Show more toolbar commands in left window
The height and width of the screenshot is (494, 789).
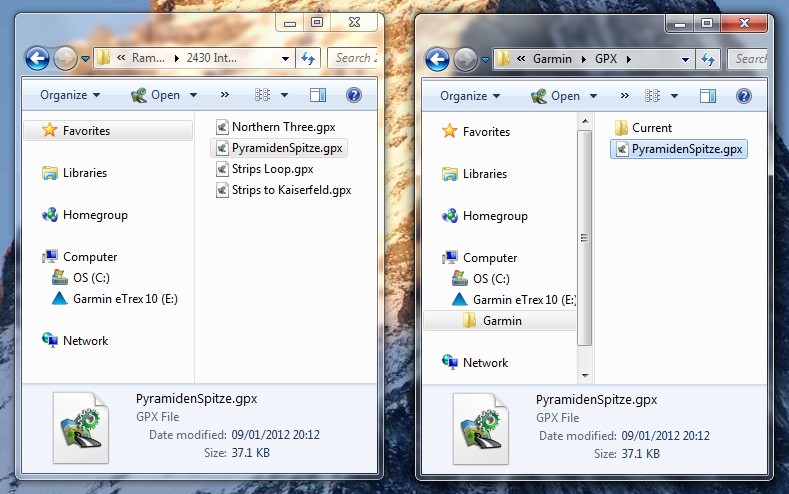pyautogui.click(x=225, y=96)
